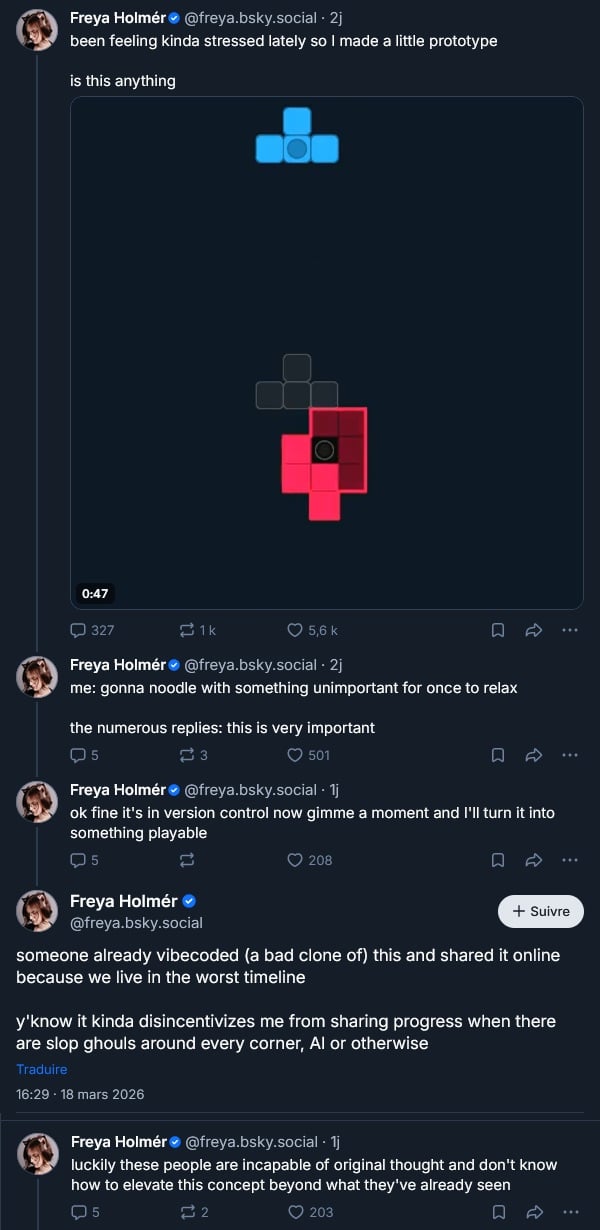Open more options on 'gonna noodle' post
Screen dimensions: 600x1230
pos(570,755)
